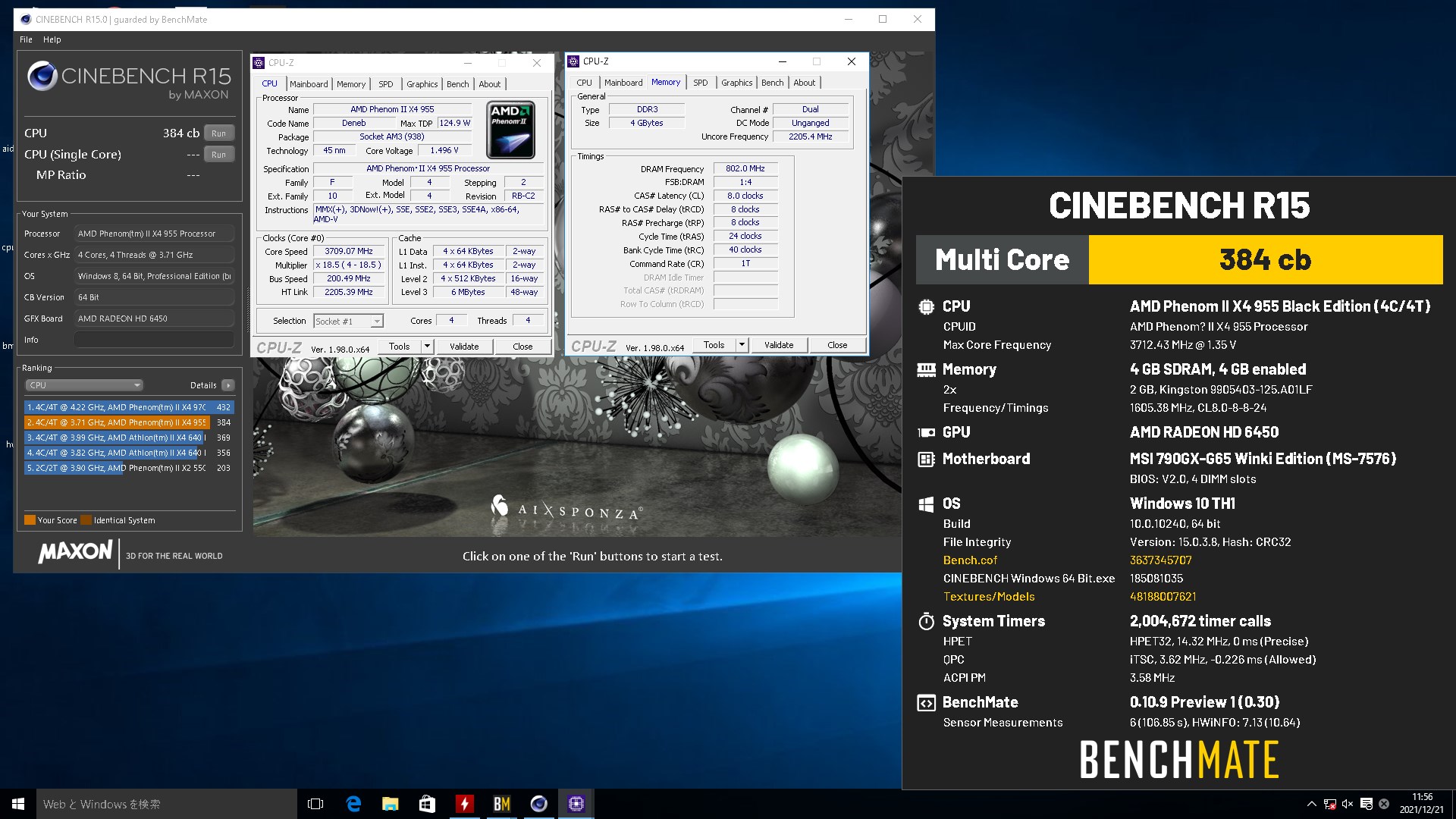Open BenchMate (BM) taskbar icon
This screenshot has width=1456, height=819.
click(x=502, y=804)
